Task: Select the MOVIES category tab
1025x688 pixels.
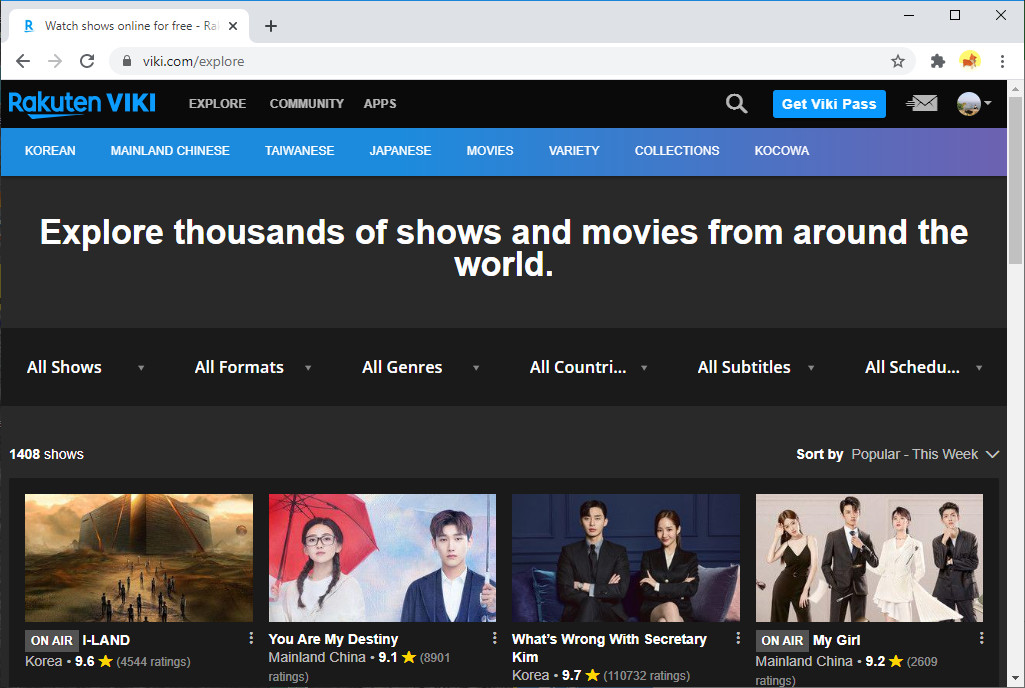Action: coord(490,151)
